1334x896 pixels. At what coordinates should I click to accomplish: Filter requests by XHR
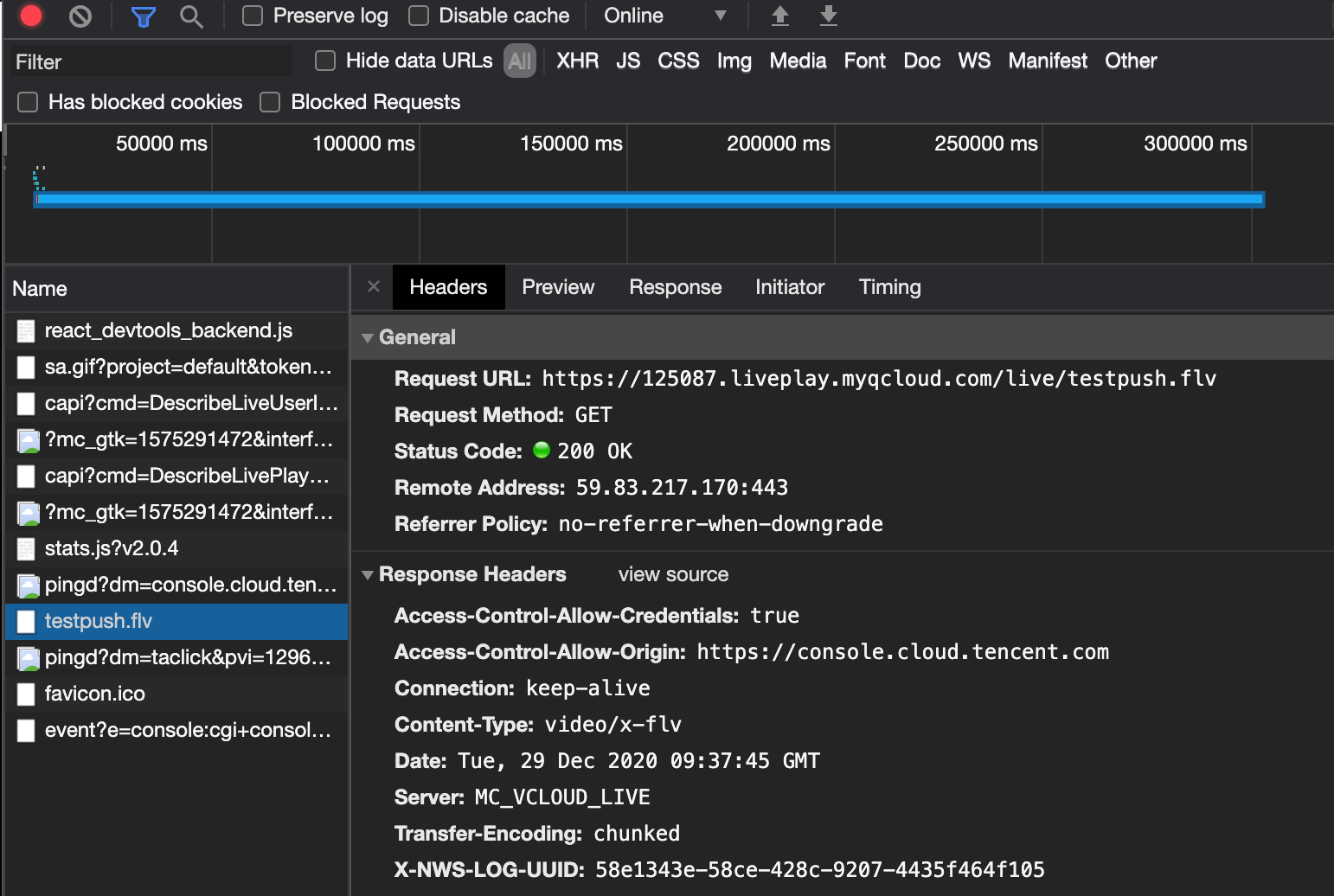click(x=577, y=61)
